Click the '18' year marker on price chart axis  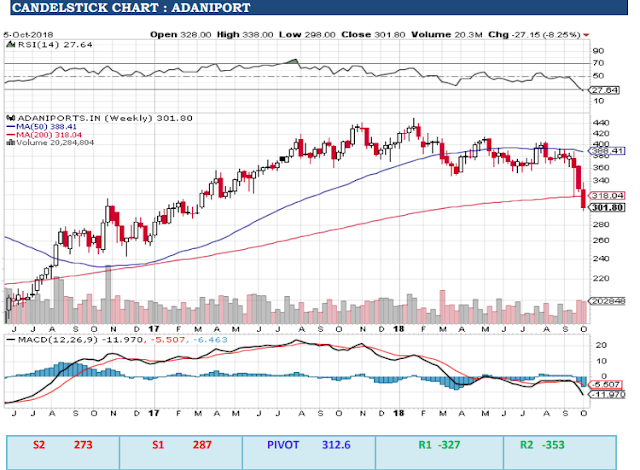coord(399,329)
